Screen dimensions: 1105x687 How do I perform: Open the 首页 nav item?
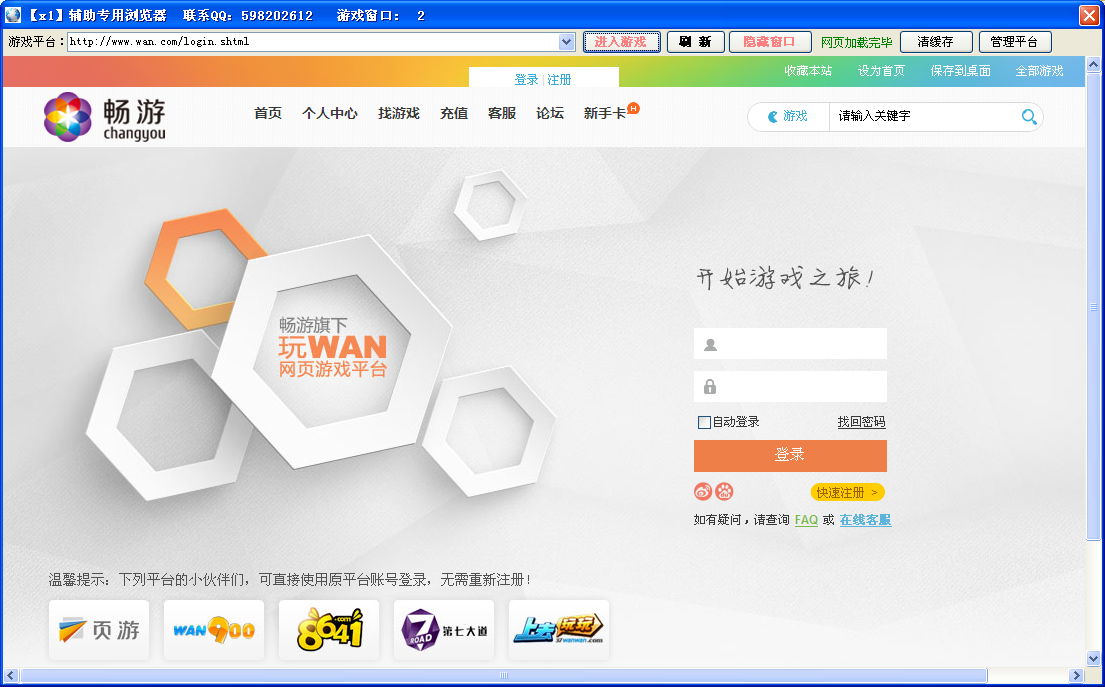[268, 113]
